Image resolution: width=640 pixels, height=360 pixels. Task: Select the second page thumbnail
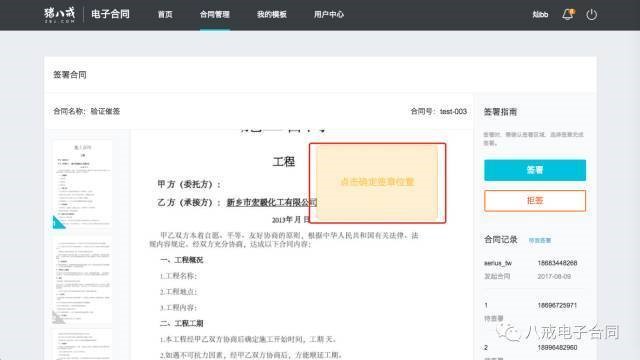tap(82, 281)
